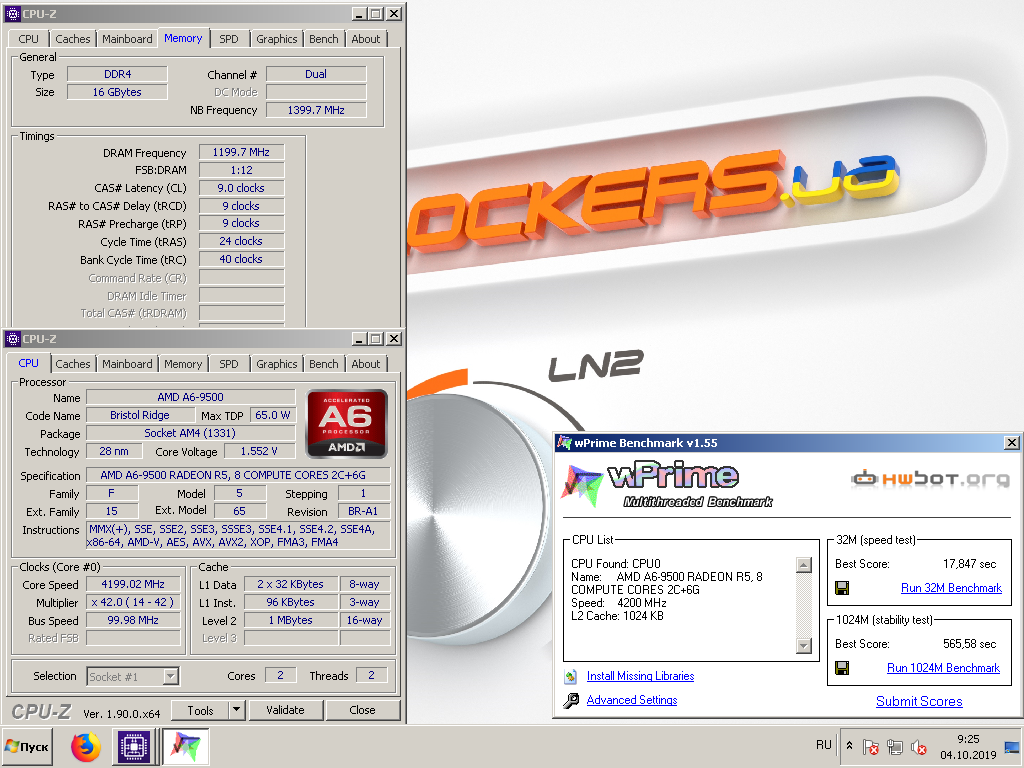Click the Core Speed value 4199.02 MHz
This screenshot has height=768, width=1024.
[x=133, y=584]
